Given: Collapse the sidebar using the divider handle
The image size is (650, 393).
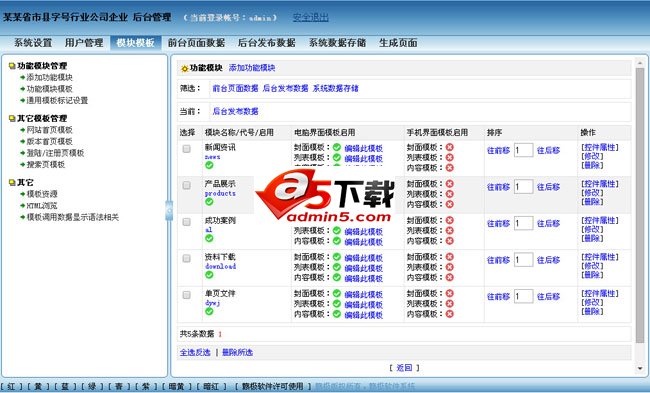Looking at the screenshot, I should 169,211.
